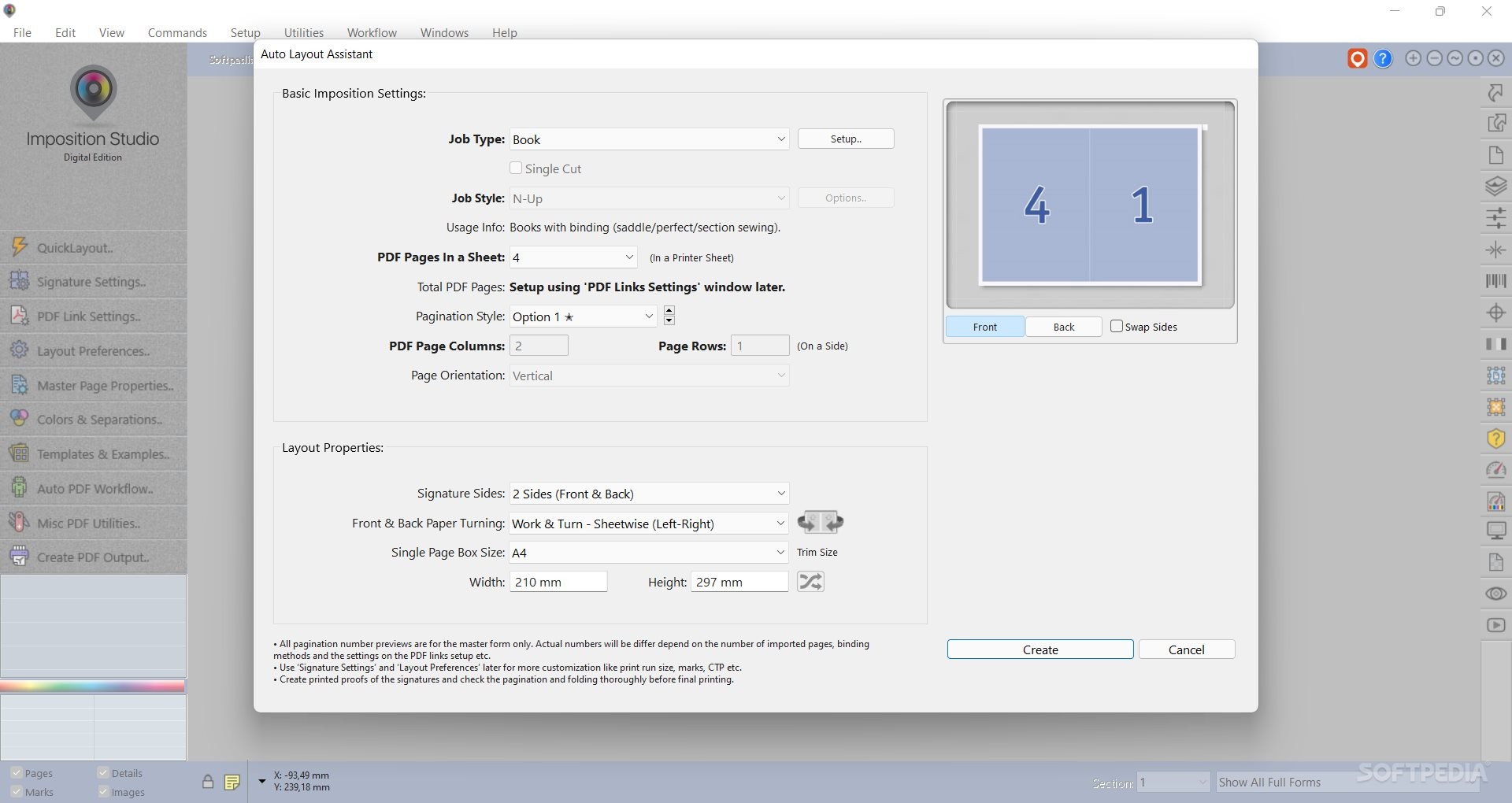Click the center-align arrows icon in right toolbar
Image resolution: width=1512 pixels, height=803 pixels.
pos(1495,250)
